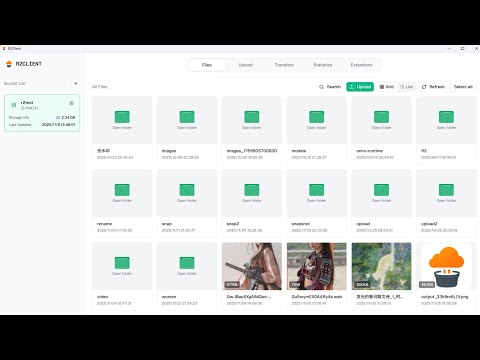Image resolution: width=480 pixels, height=360 pixels.
Task: Click the 'All Files' breadcrumb text
Action: coord(100,87)
